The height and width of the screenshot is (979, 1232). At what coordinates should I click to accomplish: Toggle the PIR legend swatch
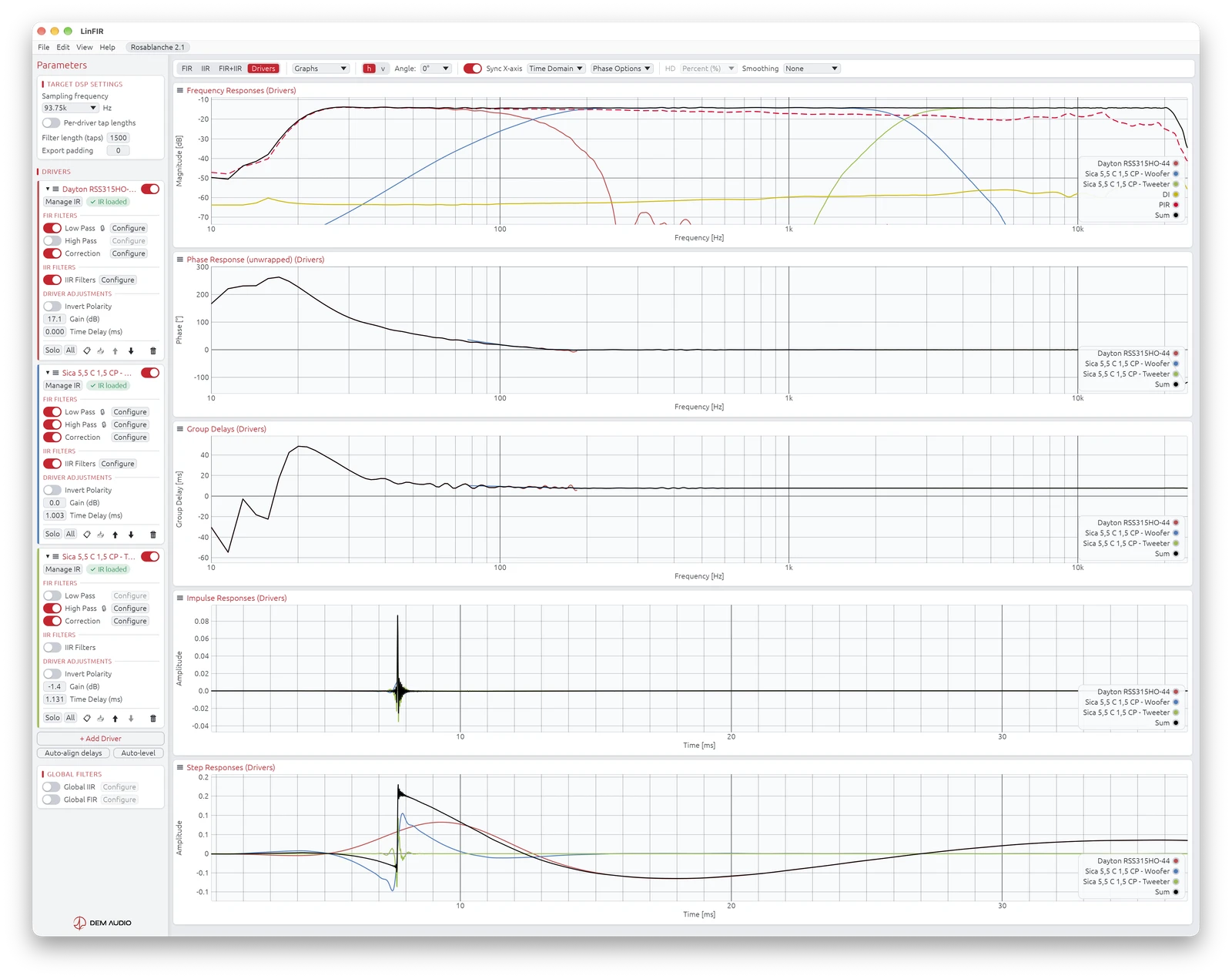[1176, 205]
